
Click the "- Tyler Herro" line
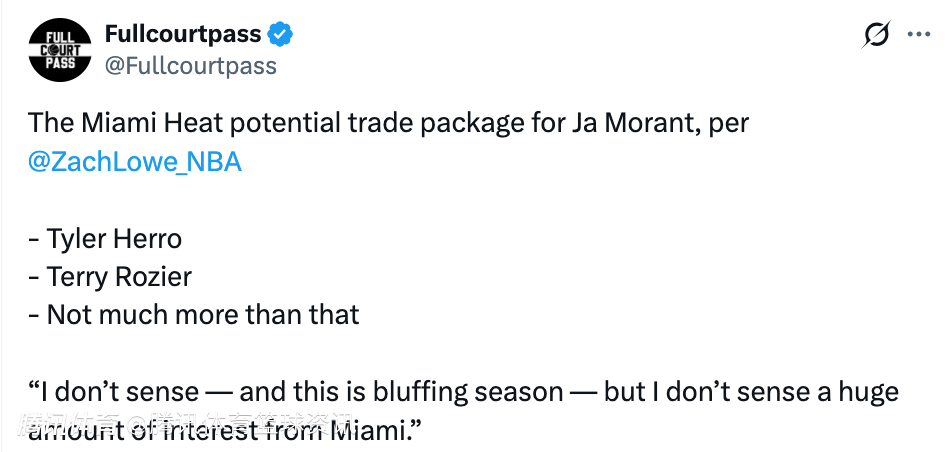[105, 239]
